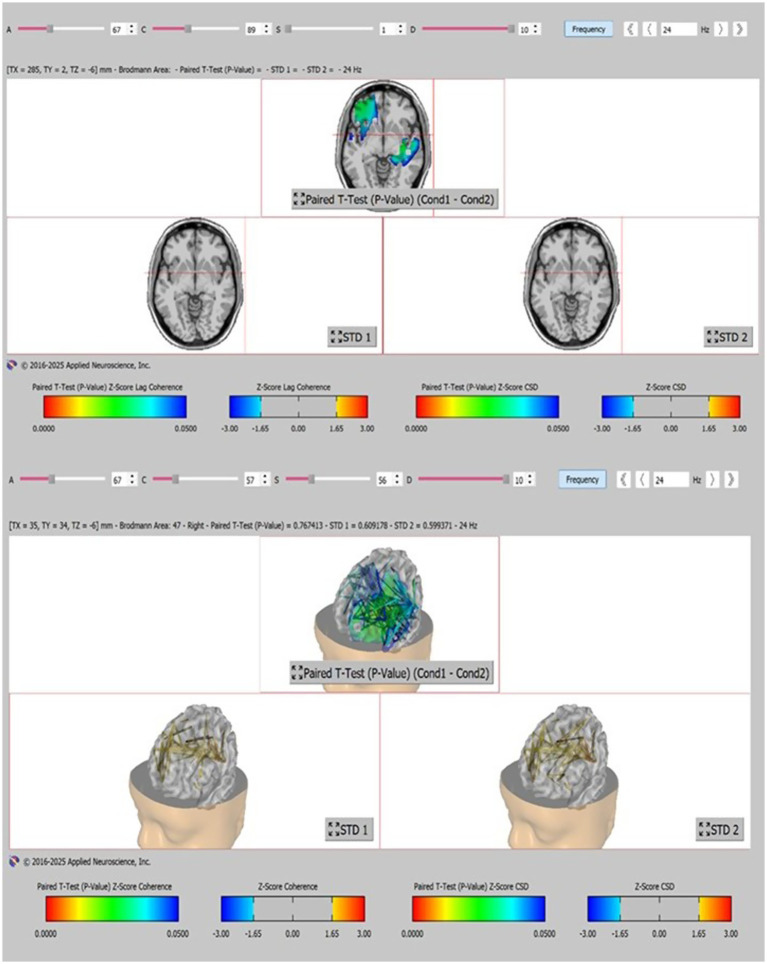Click the D spinbox in the upper panel
This screenshot has width=767, height=964.
[529, 30]
